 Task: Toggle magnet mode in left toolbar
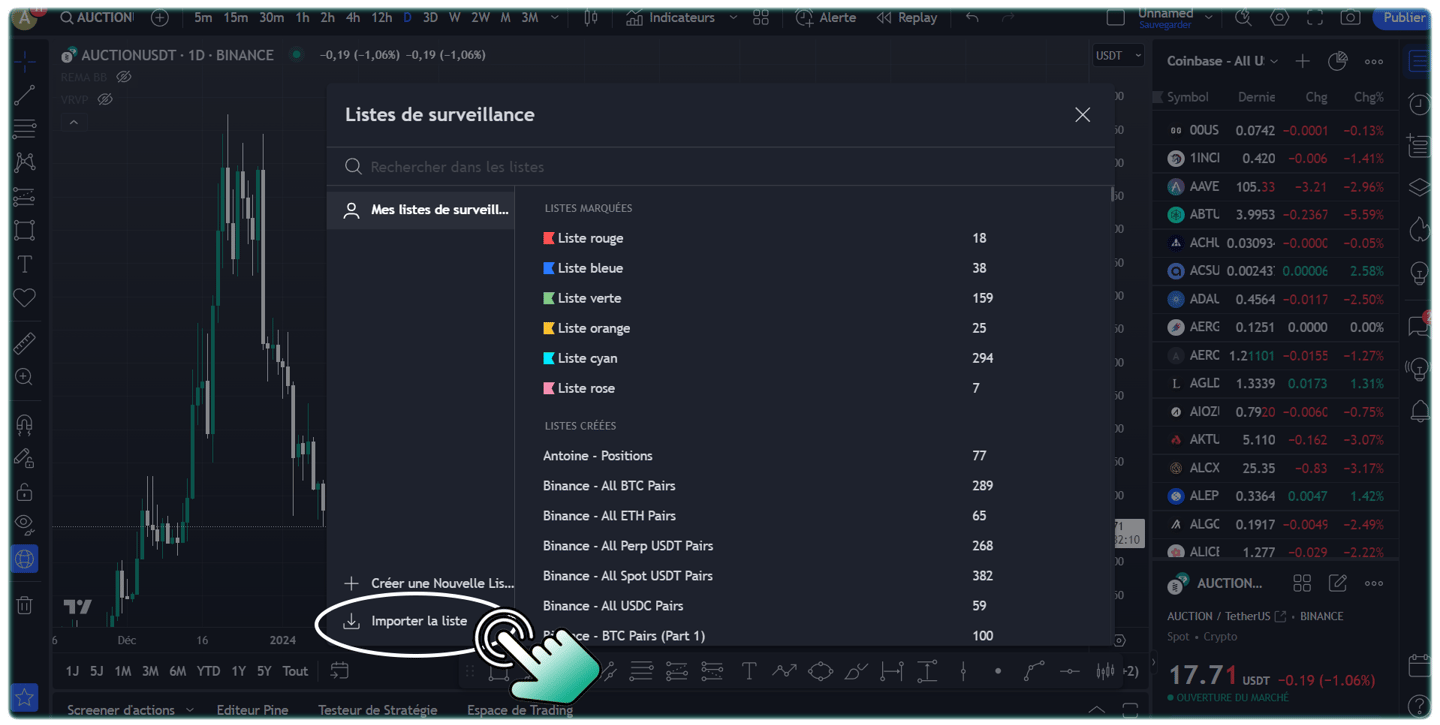(25, 423)
